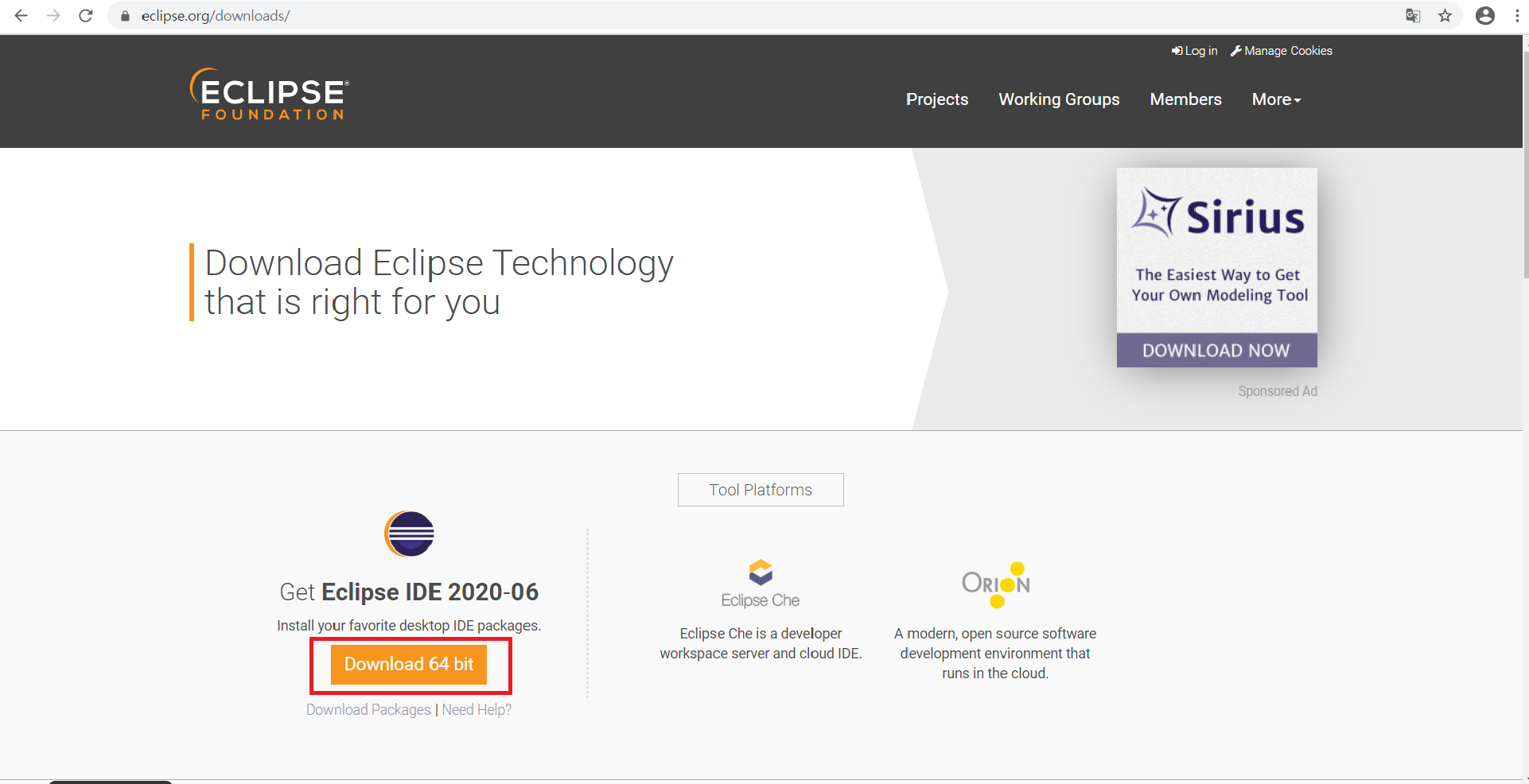Click the Tool Platforms button
The height and width of the screenshot is (784, 1529).
click(761, 490)
